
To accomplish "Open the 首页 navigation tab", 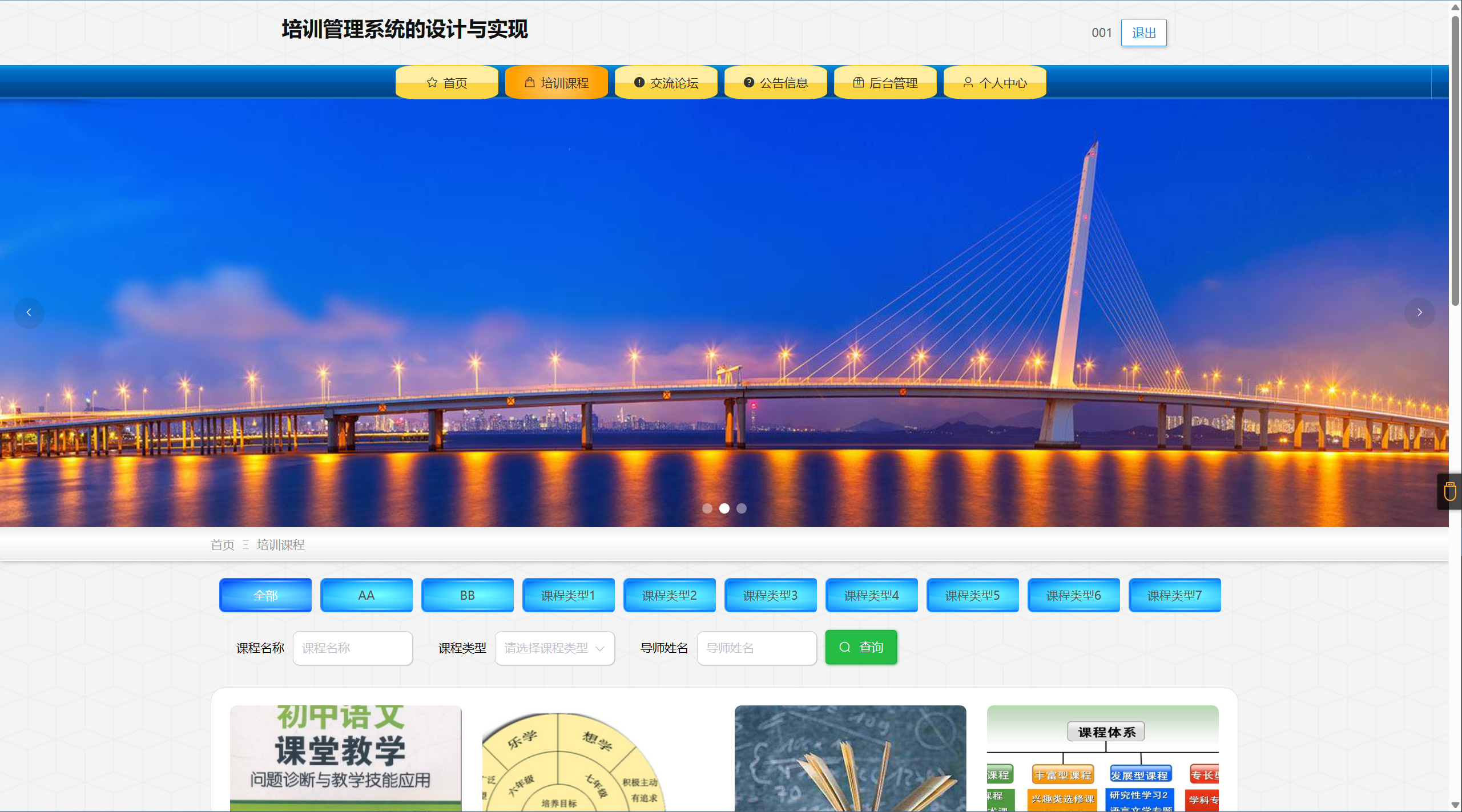I will pos(446,83).
